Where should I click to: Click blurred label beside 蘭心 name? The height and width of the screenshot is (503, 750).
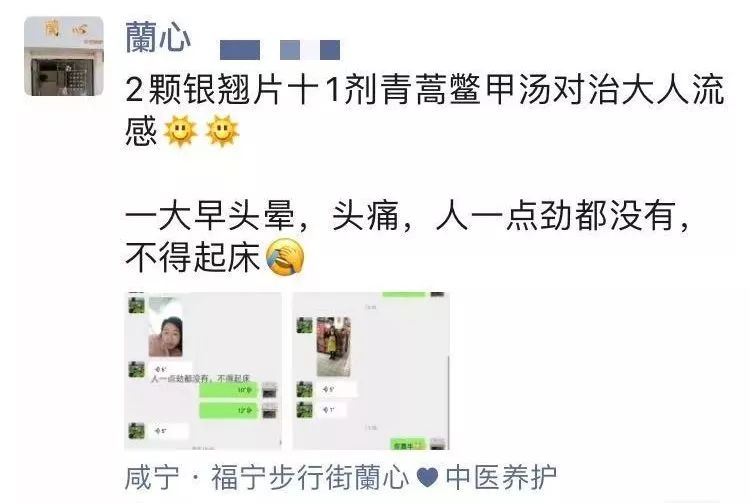pos(280,50)
